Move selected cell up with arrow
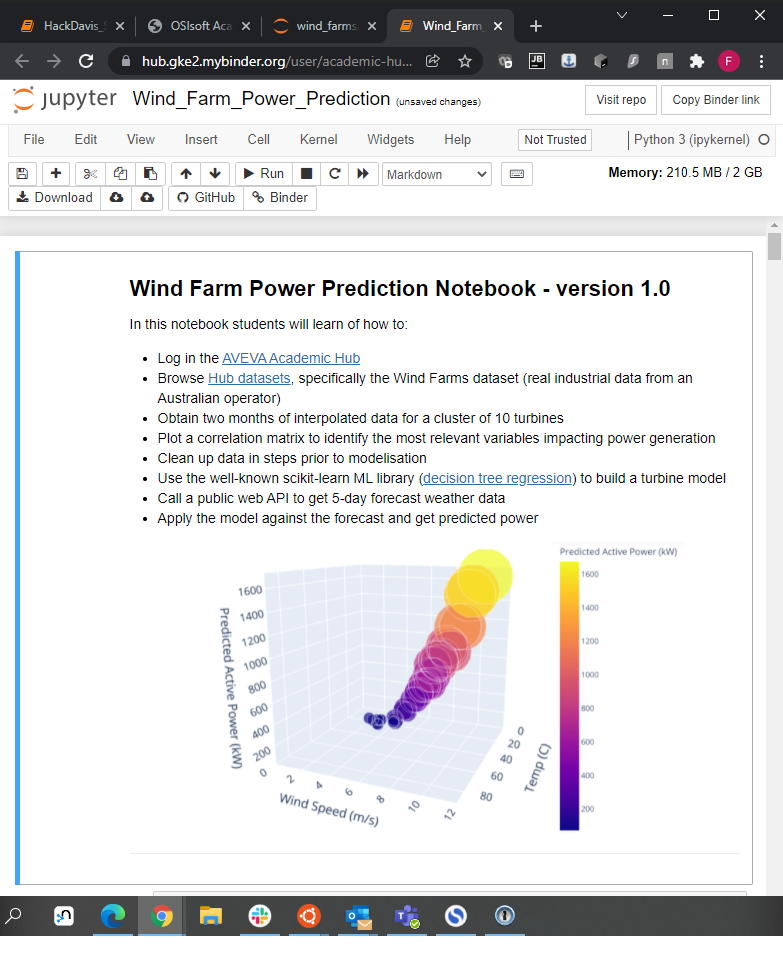Screen dimensions: 783x956 [x=186, y=174]
